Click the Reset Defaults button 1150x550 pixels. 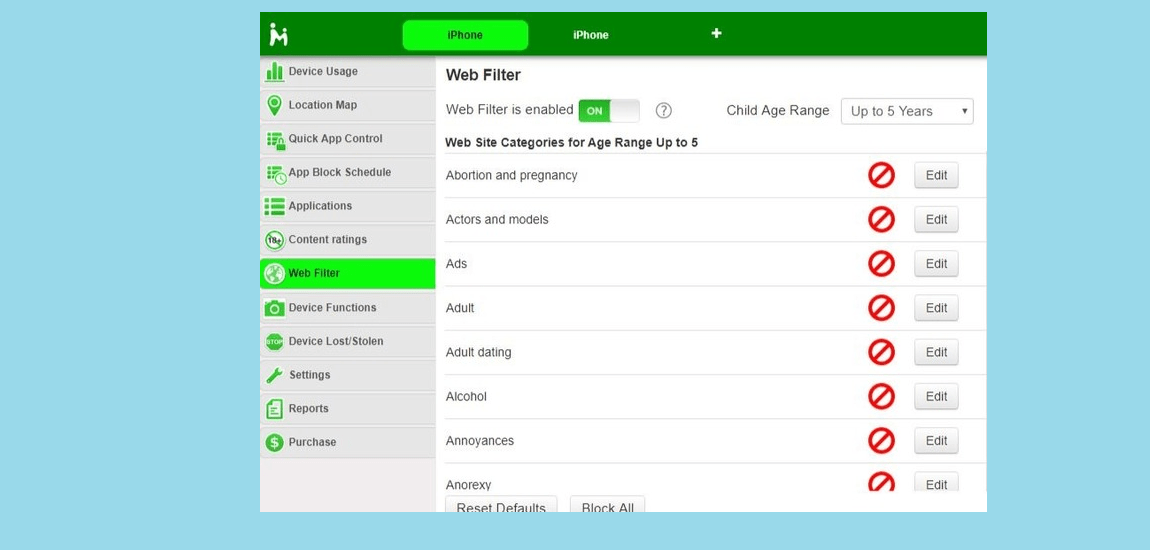coord(501,505)
